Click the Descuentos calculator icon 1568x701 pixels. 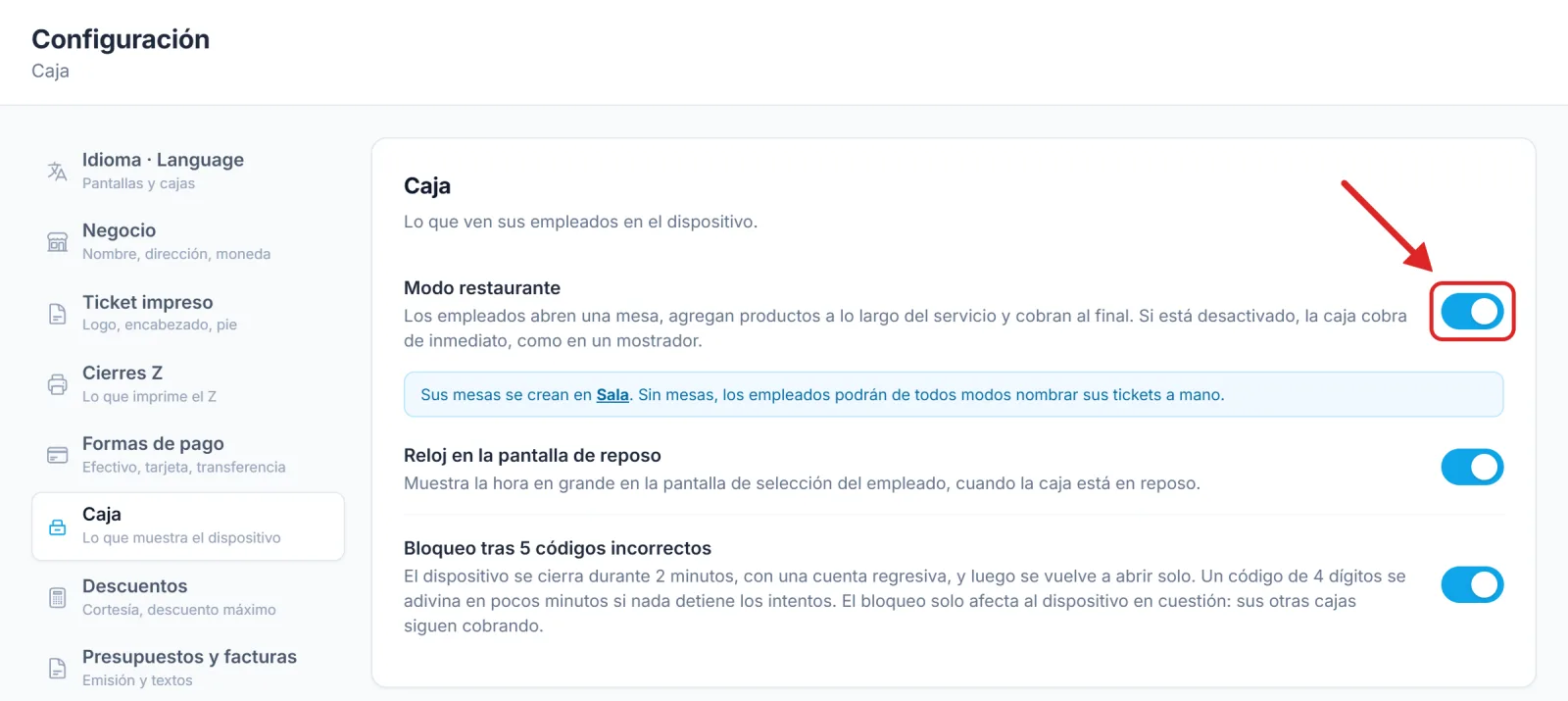click(58, 597)
